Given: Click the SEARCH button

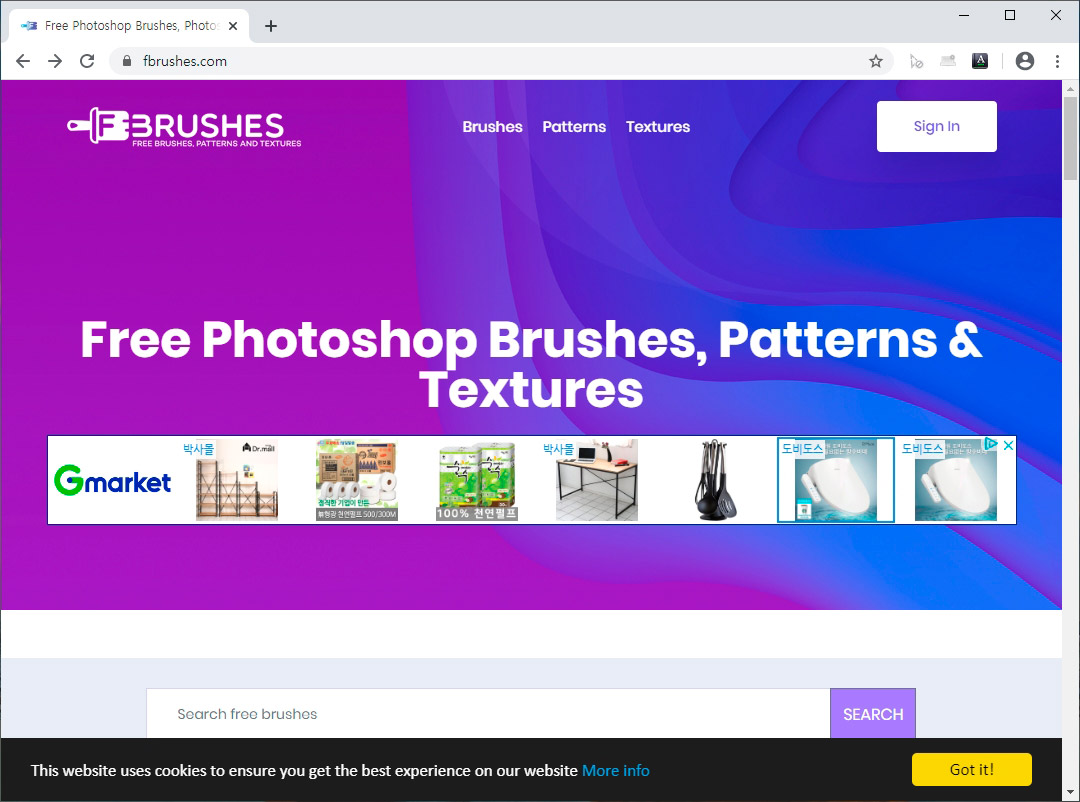Looking at the screenshot, I should pos(873,714).
